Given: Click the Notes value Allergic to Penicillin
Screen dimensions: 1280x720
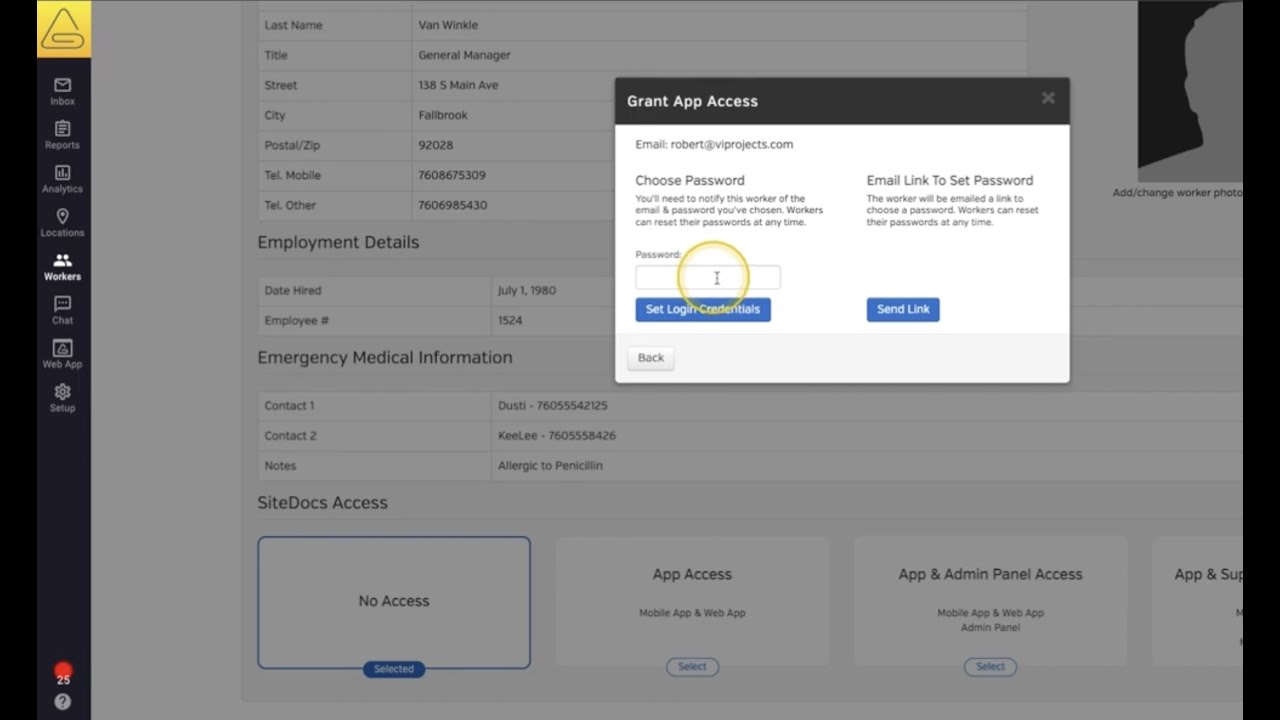Looking at the screenshot, I should coord(550,465).
